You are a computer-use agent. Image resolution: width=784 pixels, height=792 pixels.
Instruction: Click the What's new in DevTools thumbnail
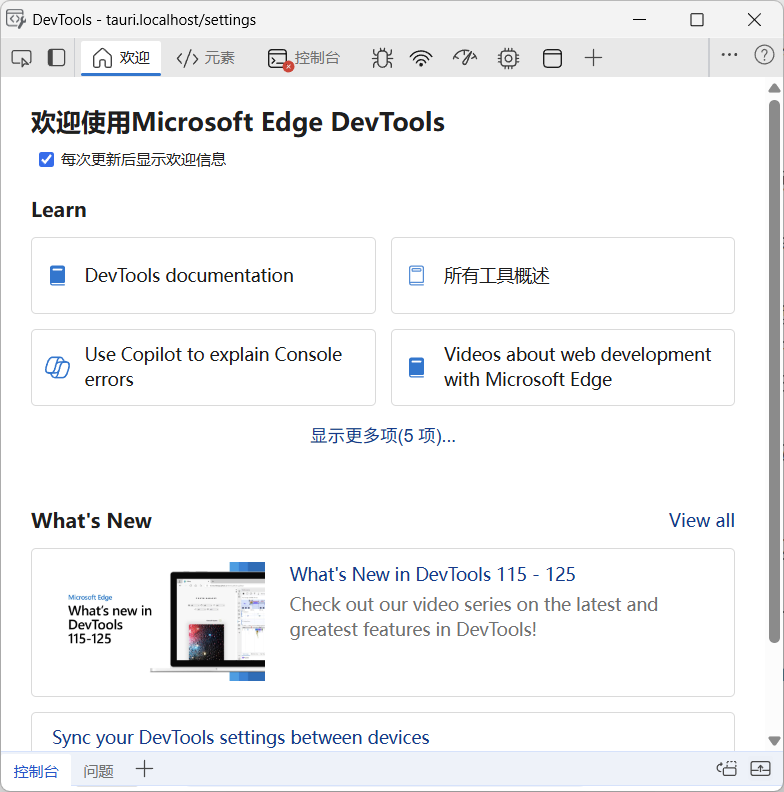tap(159, 621)
